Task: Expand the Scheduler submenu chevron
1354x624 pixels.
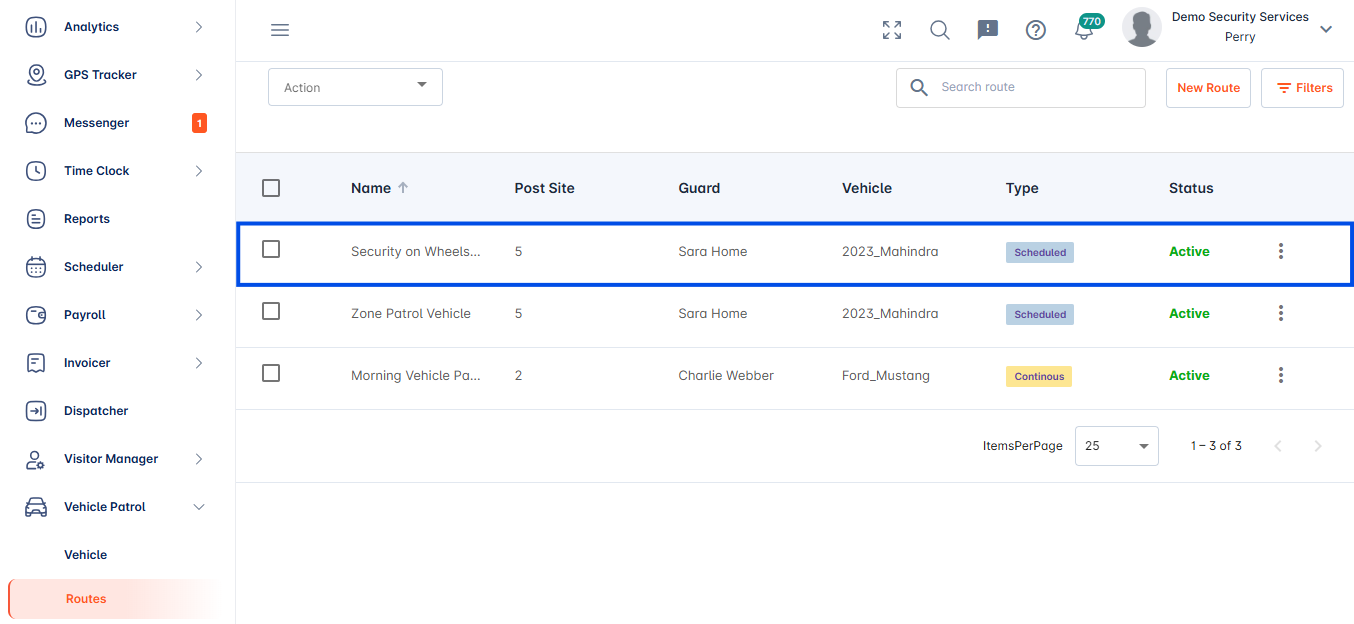Action: (x=199, y=267)
